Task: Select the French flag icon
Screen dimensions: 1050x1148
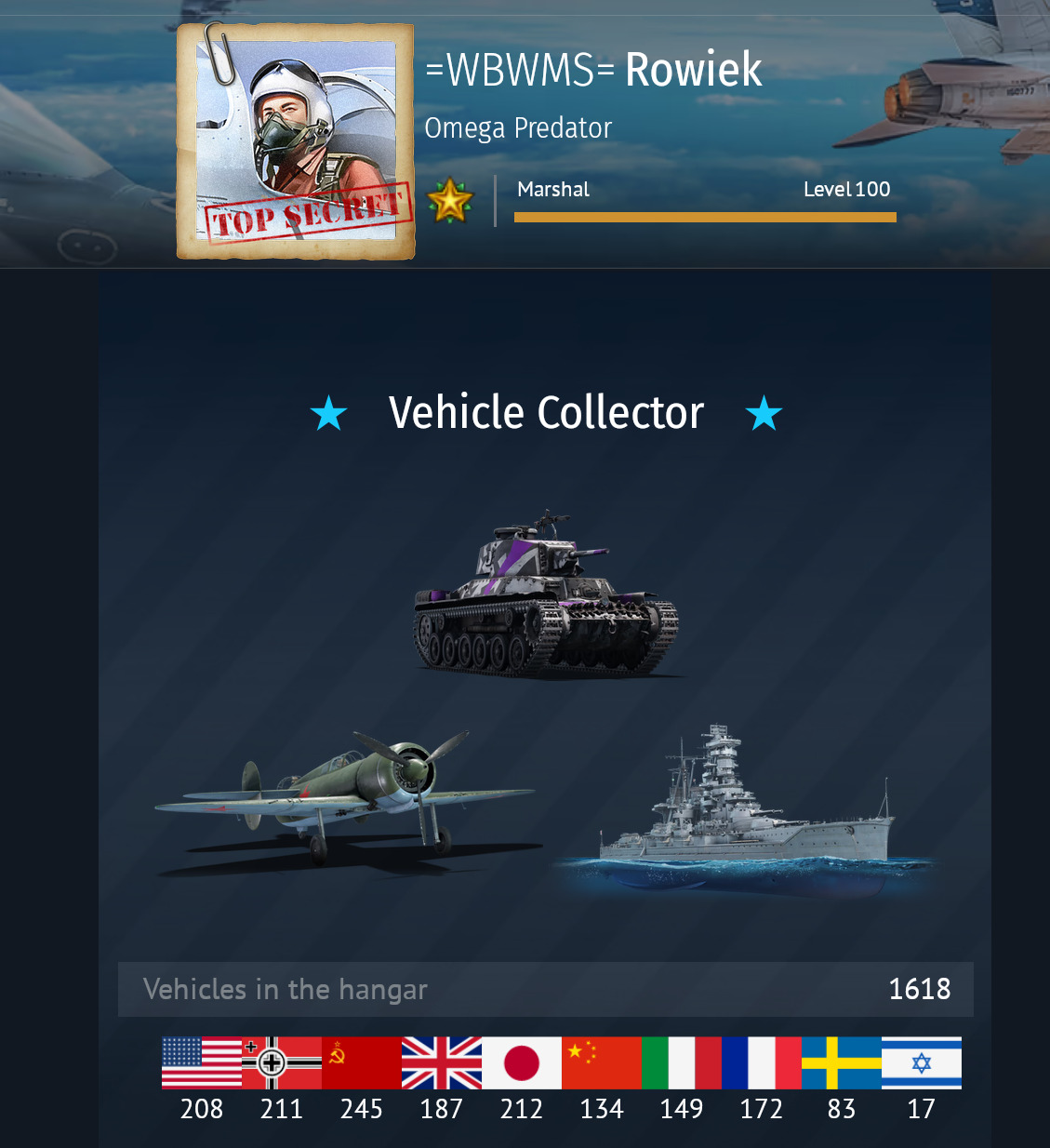Action: click(x=762, y=1062)
